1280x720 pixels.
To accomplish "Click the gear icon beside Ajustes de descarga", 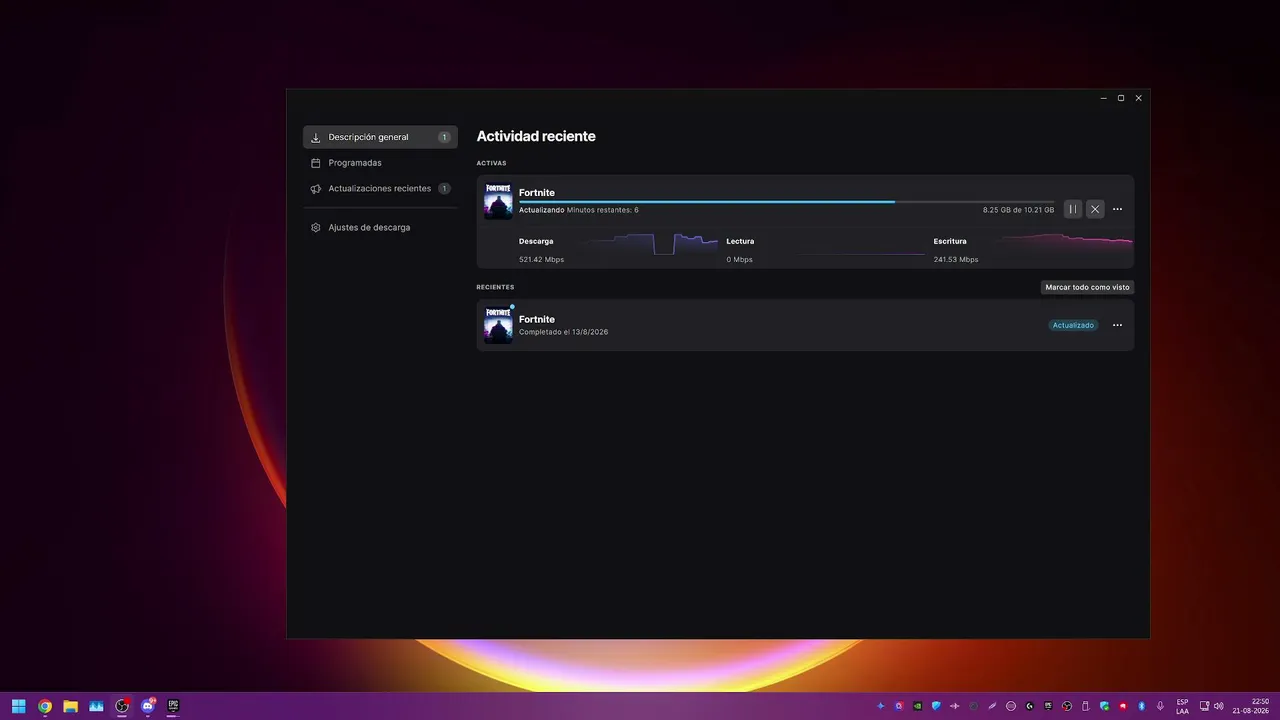I will pyautogui.click(x=316, y=228).
